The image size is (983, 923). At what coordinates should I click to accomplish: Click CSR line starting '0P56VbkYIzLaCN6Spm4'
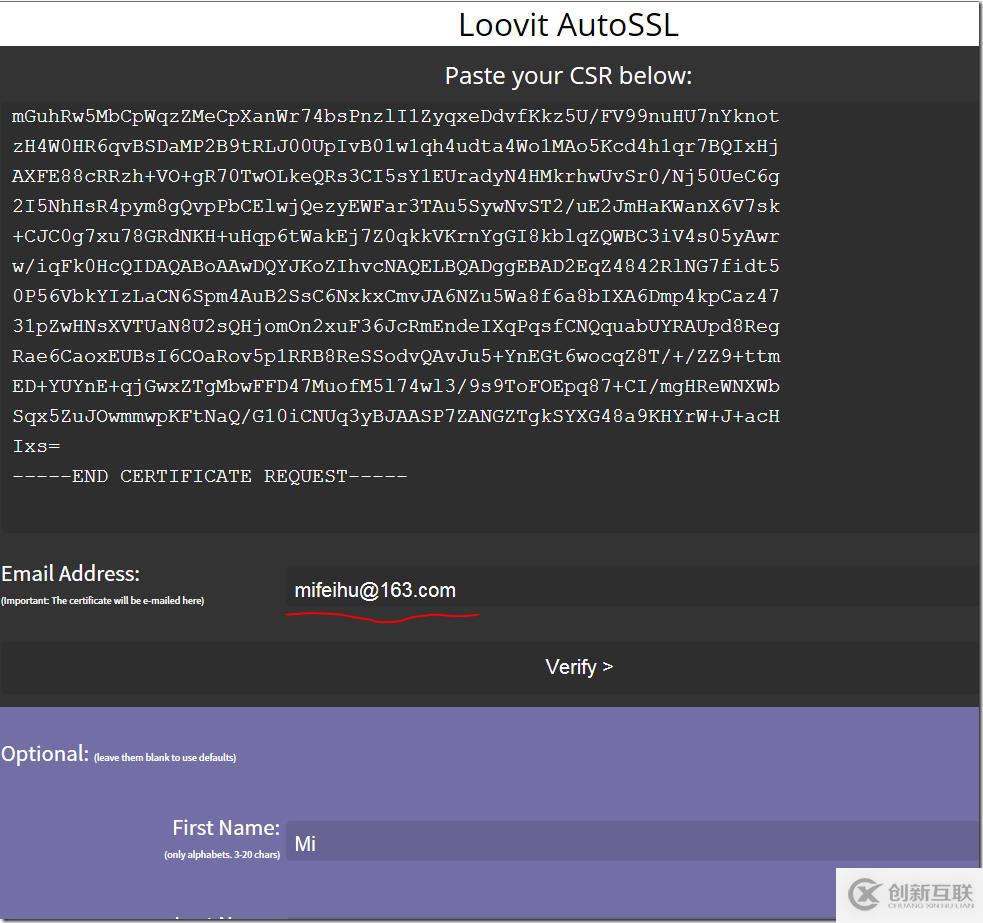[x=396, y=296]
